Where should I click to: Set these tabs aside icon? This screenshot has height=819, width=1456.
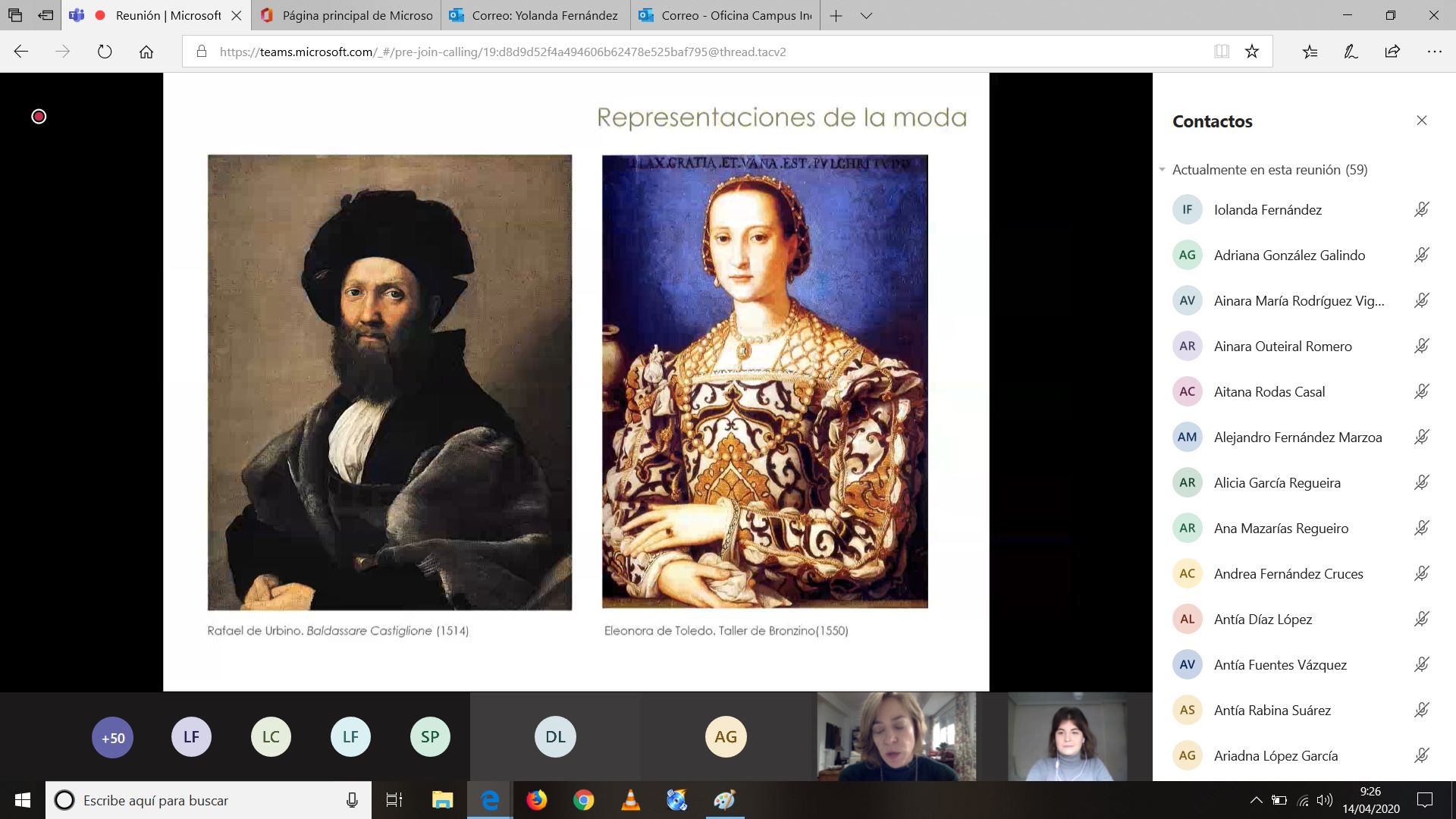pos(45,15)
